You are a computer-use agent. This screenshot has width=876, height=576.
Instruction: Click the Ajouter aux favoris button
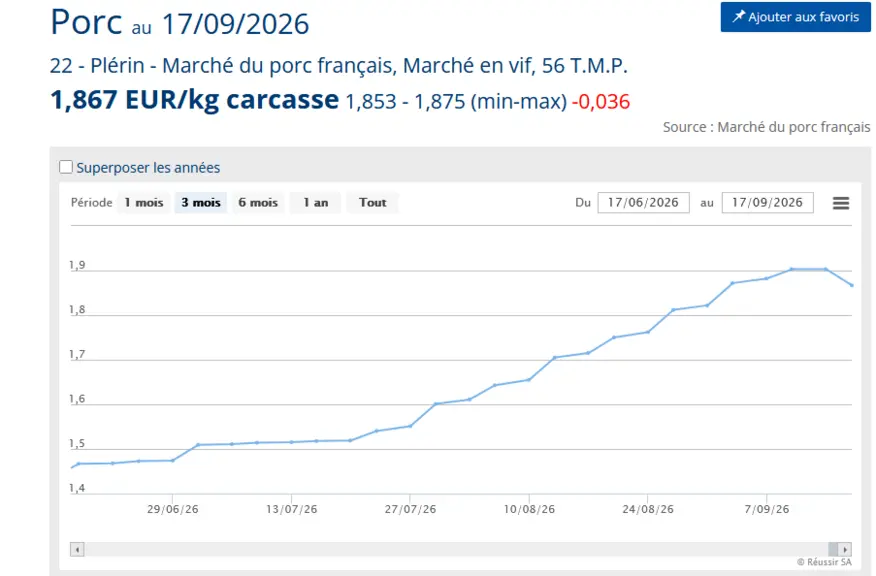(x=796, y=17)
